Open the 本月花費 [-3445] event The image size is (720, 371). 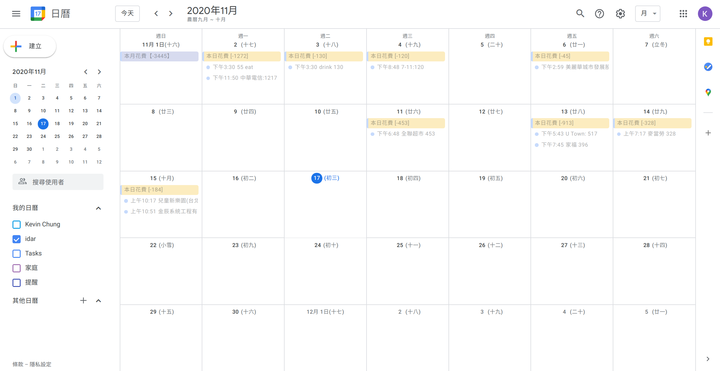[159, 56]
